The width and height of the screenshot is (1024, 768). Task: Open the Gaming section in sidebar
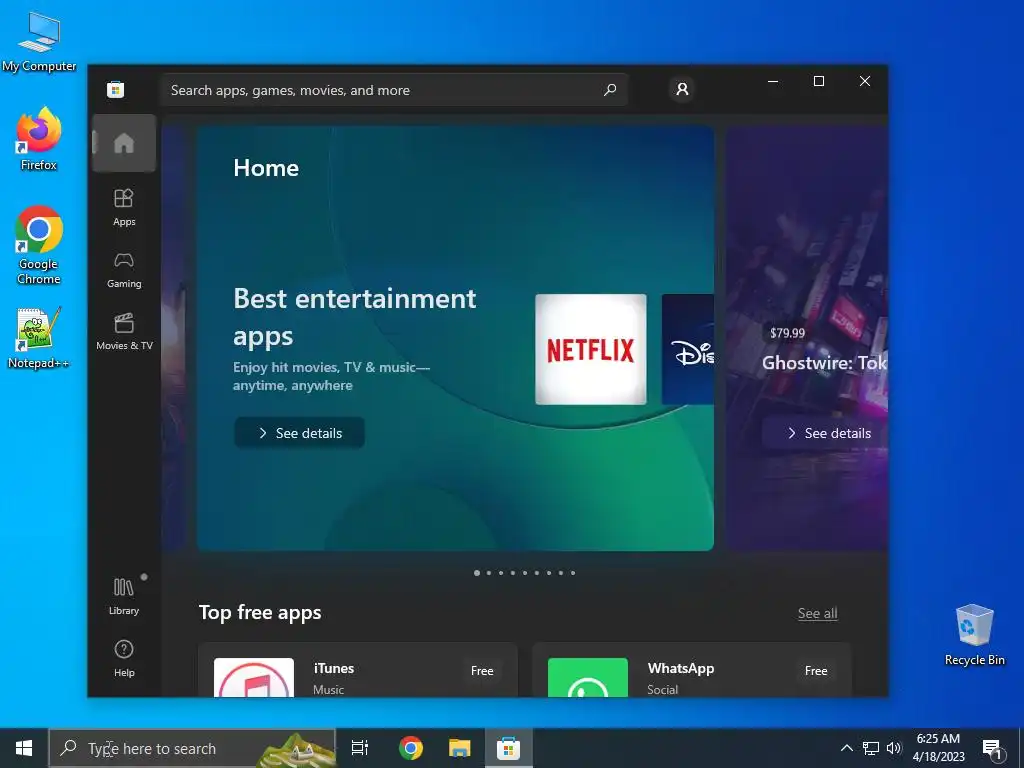(124, 270)
